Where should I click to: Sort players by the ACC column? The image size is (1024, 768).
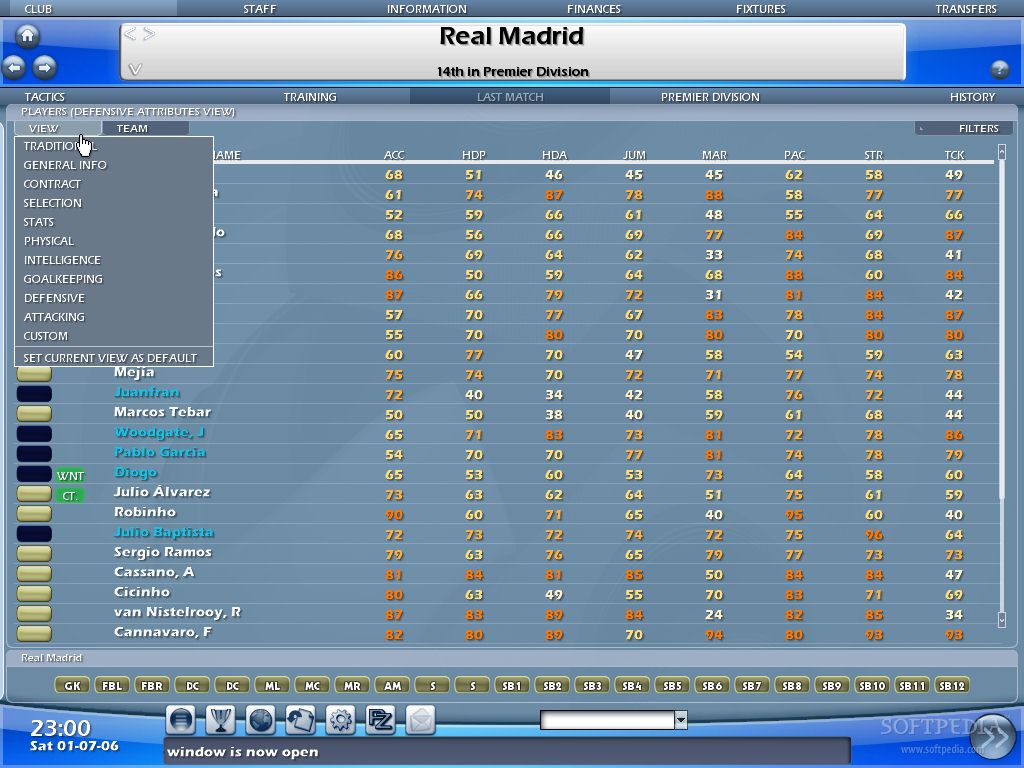click(394, 155)
